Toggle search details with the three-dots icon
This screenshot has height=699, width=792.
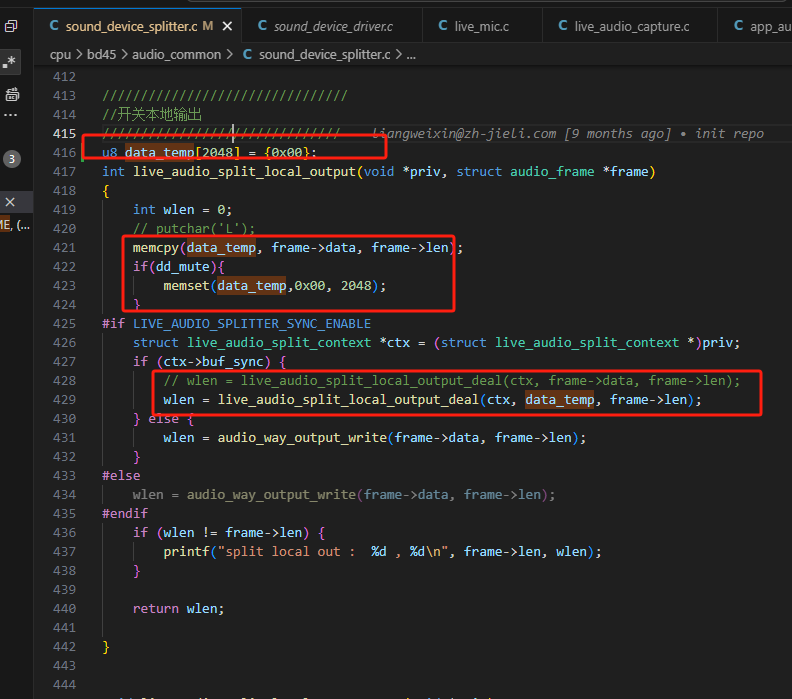[x=10, y=115]
